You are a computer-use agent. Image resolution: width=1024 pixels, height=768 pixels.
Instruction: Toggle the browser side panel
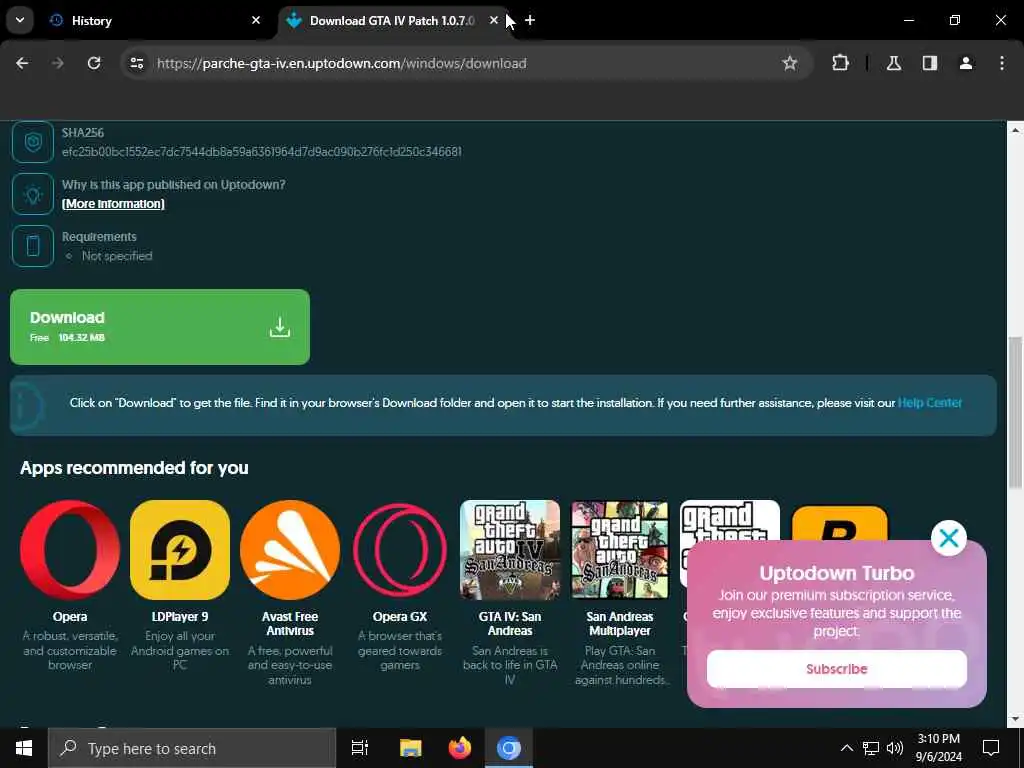coord(930,63)
